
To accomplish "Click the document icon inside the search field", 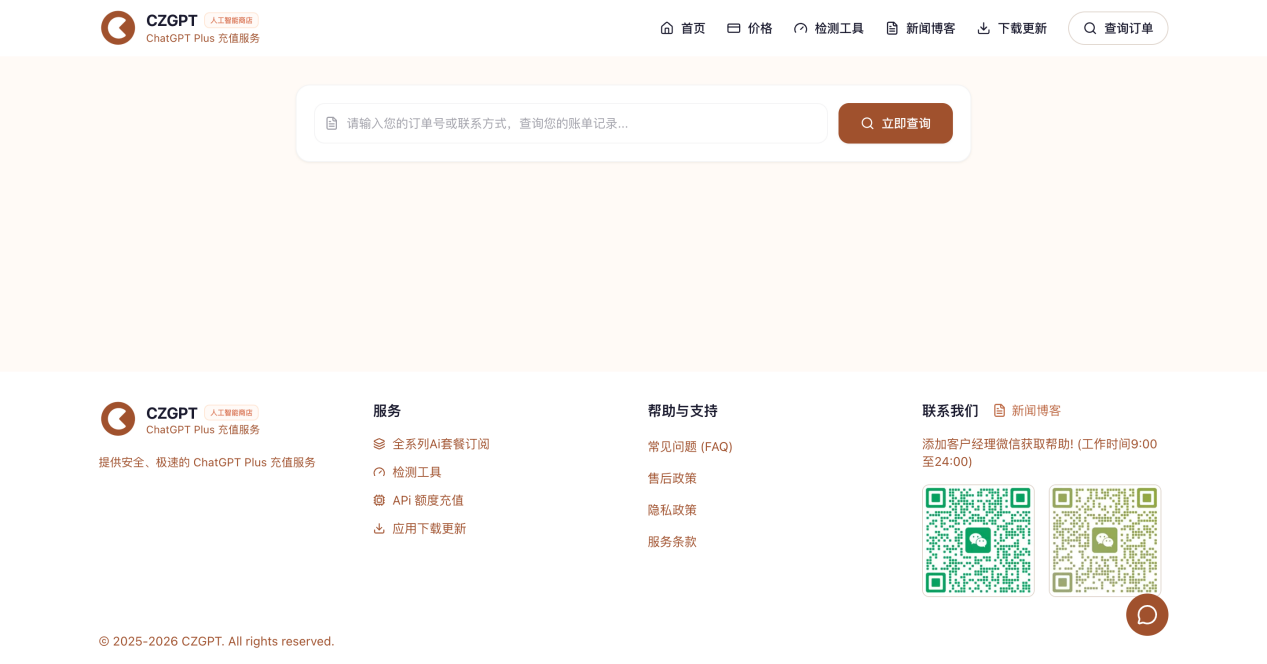I will pyautogui.click(x=332, y=123).
